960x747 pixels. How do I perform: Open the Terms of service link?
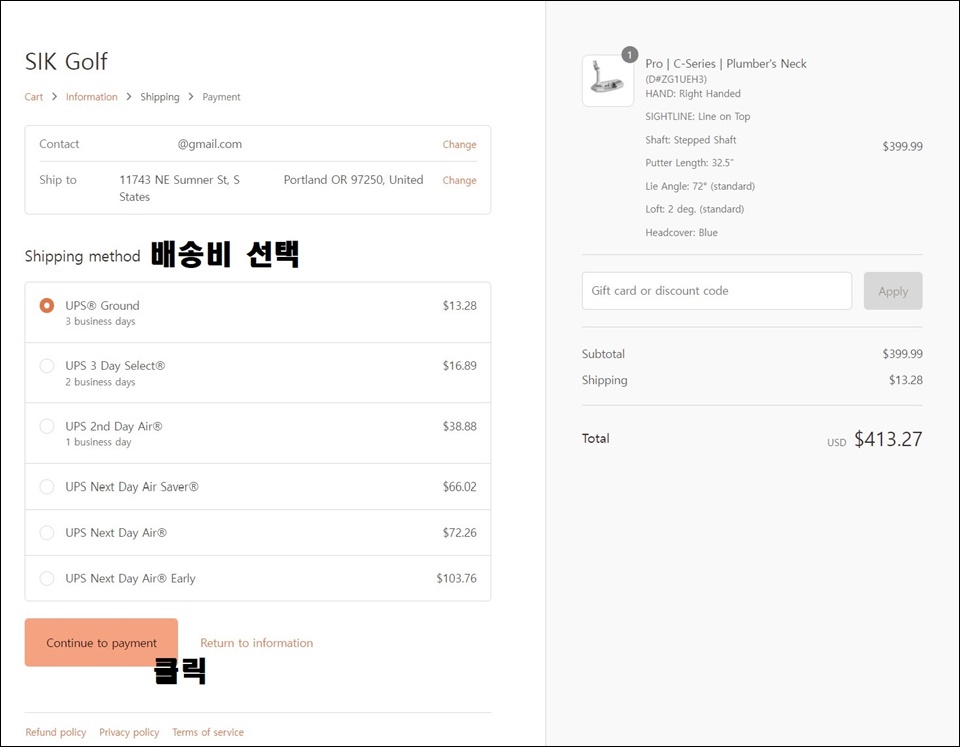coord(208,732)
